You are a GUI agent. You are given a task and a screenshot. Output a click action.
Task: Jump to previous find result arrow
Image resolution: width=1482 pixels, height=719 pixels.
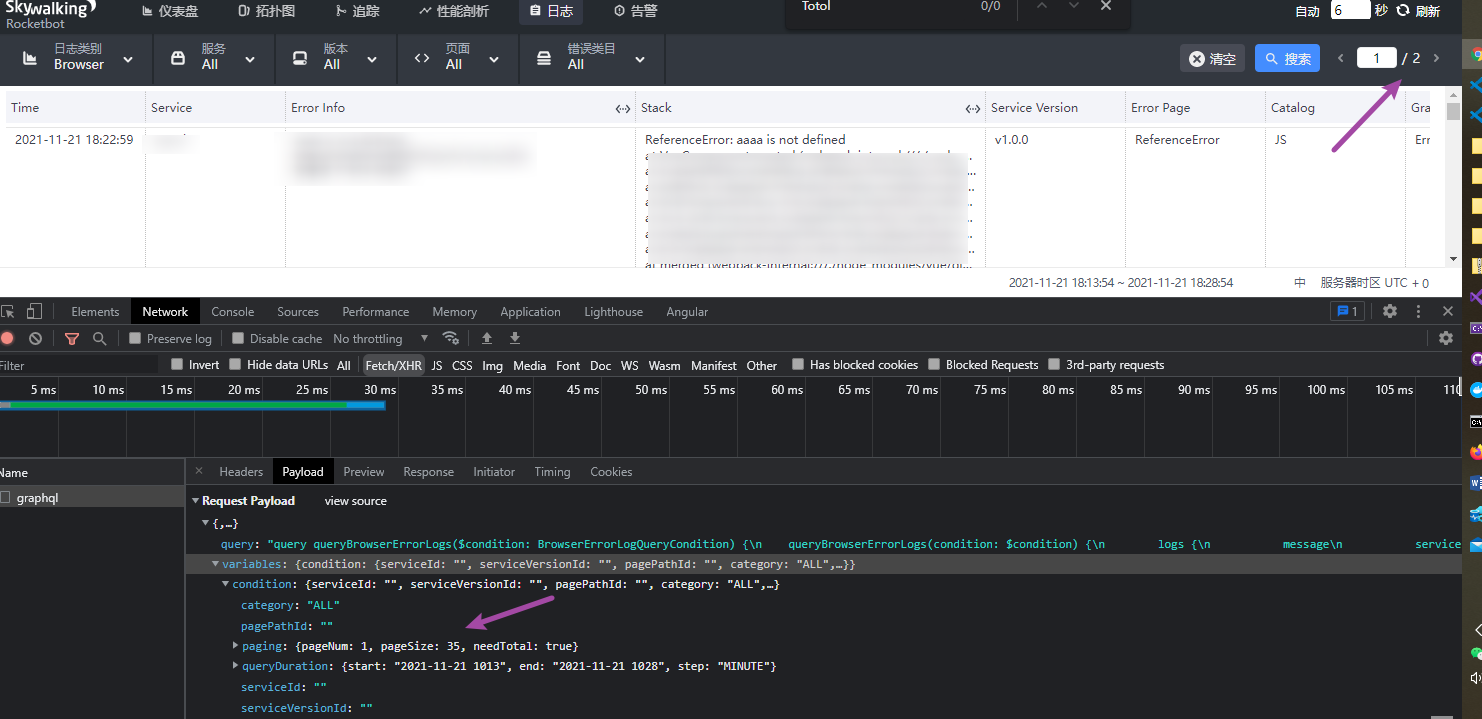pyautogui.click(x=1042, y=6)
